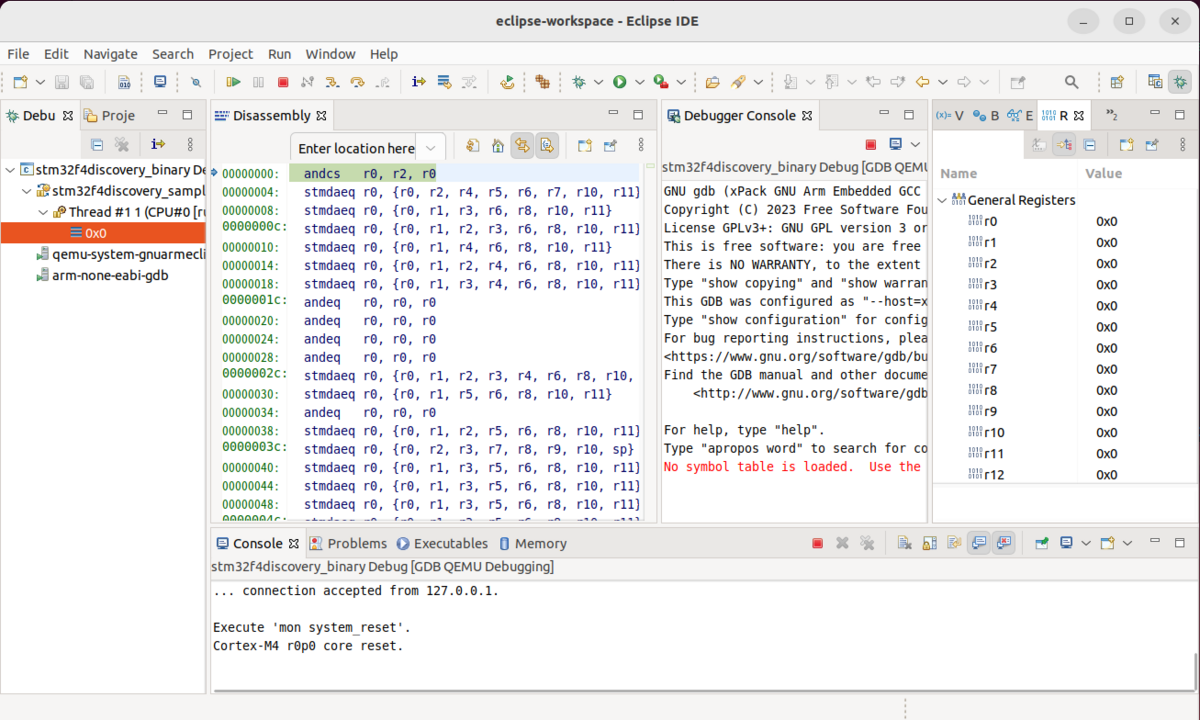
Task: Click the Search magnifier toolbar icon
Action: point(1071,82)
